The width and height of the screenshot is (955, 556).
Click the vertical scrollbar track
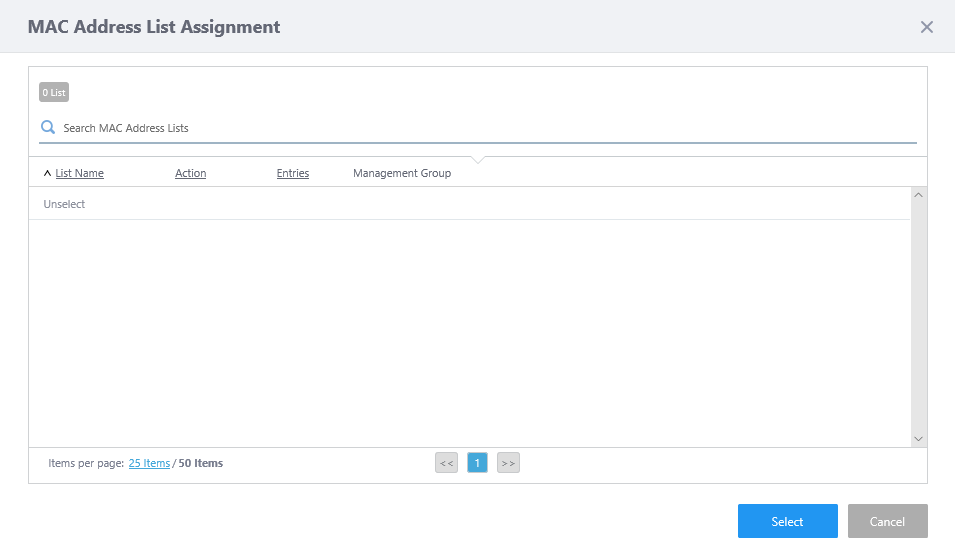(919, 316)
